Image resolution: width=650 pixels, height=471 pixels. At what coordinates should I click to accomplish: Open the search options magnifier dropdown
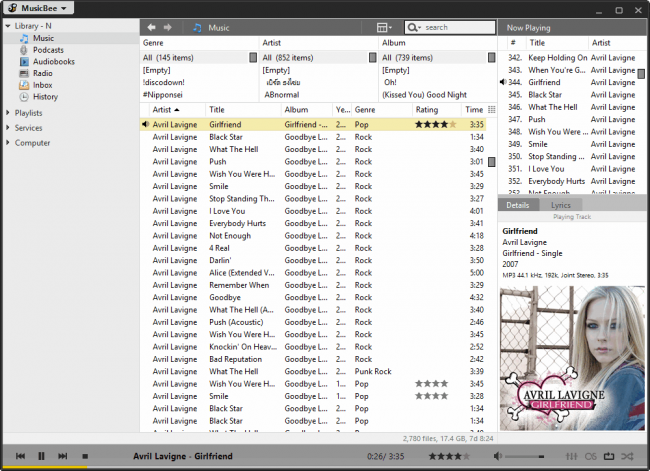coord(414,27)
